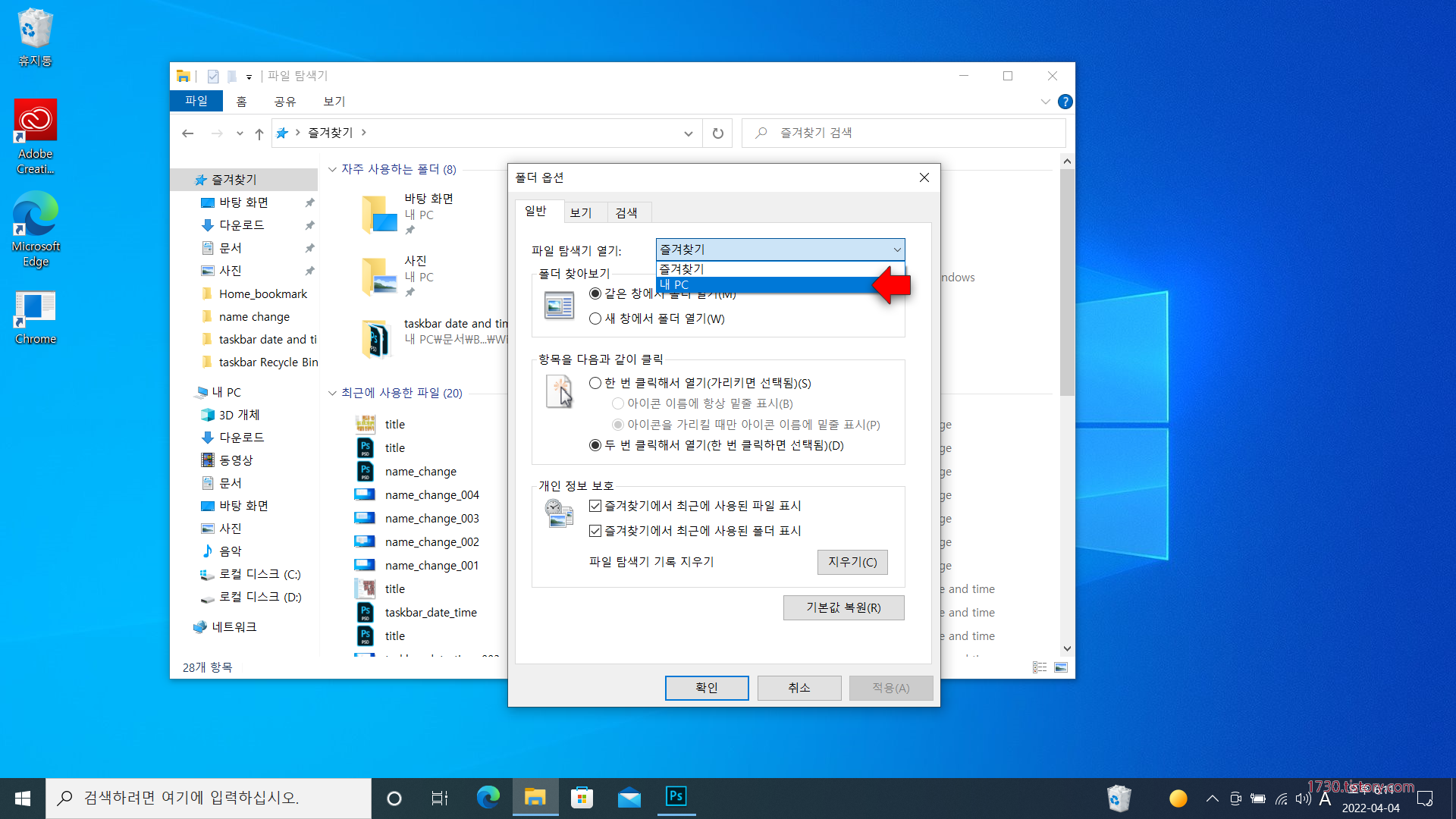Viewport: 1456px width, 819px height.
Task: Open the Mail app from taskbar
Action: click(x=629, y=798)
